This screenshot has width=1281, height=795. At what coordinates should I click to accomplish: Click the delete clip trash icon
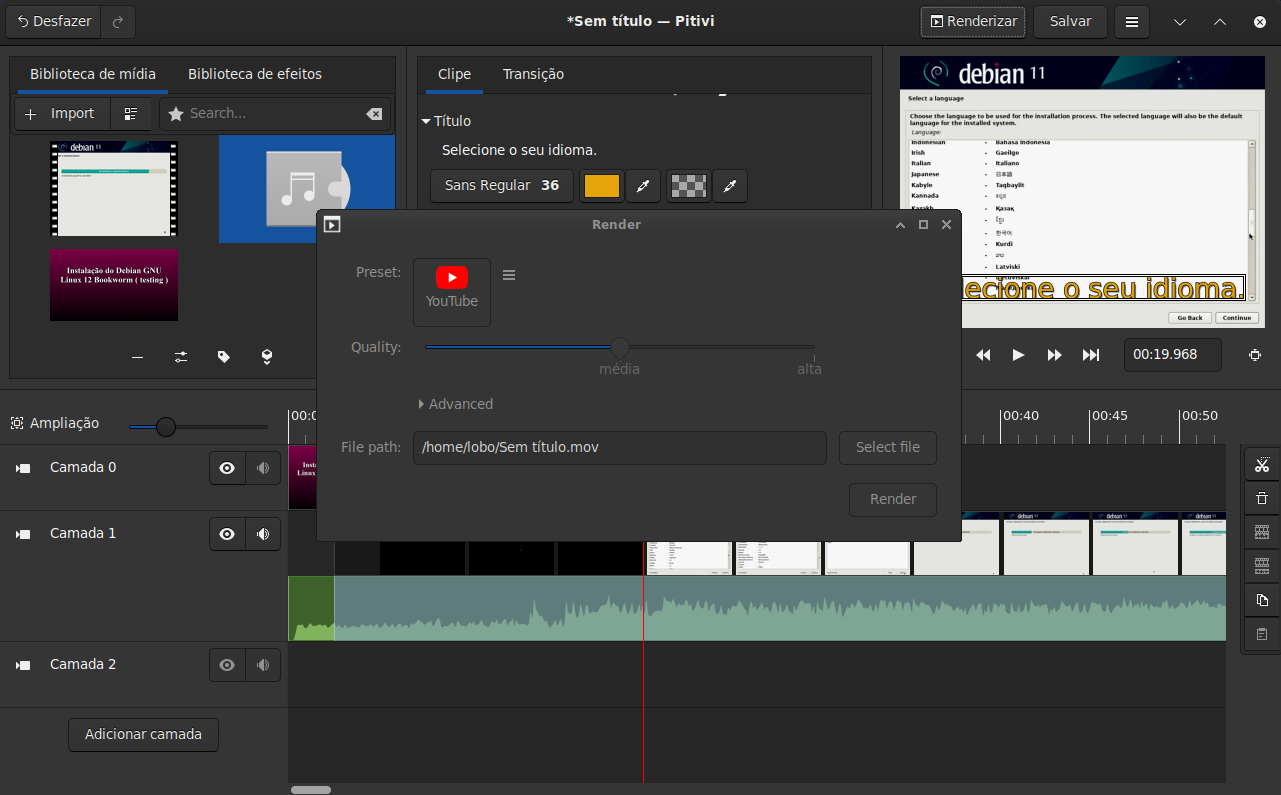click(x=1261, y=498)
